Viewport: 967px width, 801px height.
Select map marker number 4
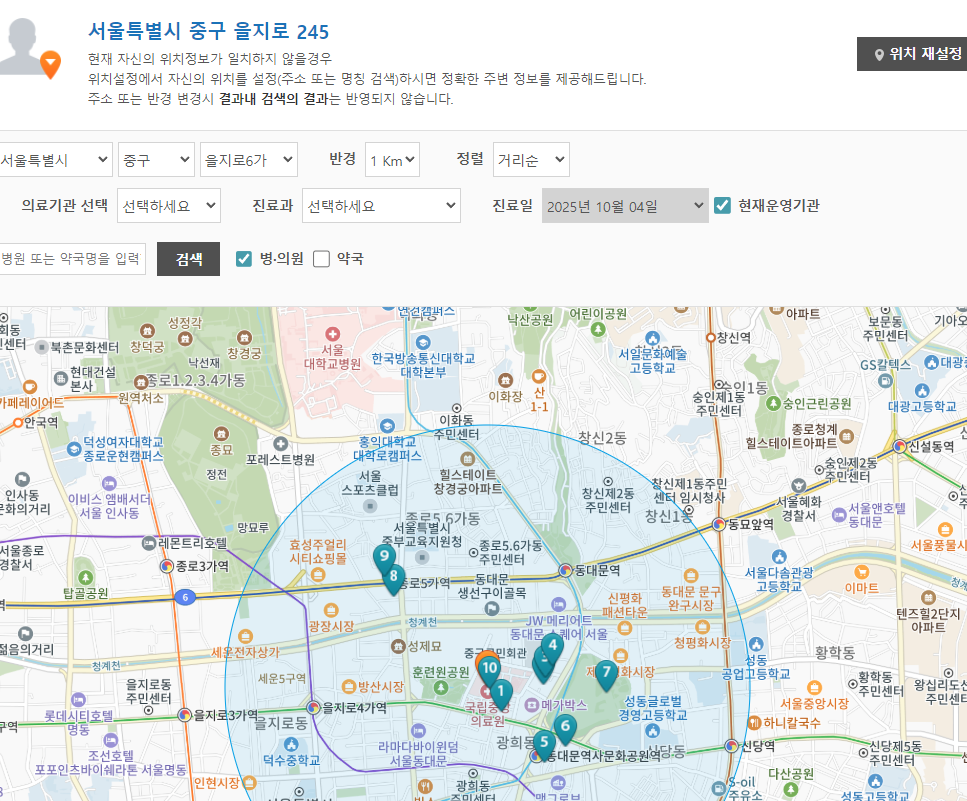(x=553, y=647)
